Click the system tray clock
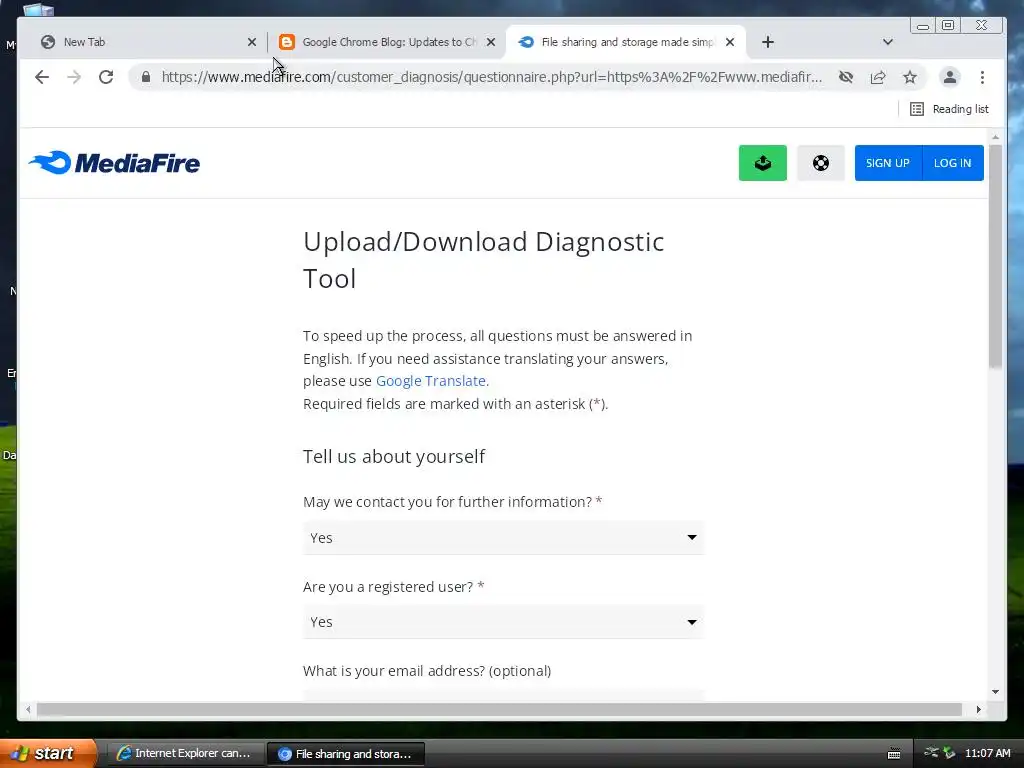The height and width of the screenshot is (768, 1024). coord(987,753)
